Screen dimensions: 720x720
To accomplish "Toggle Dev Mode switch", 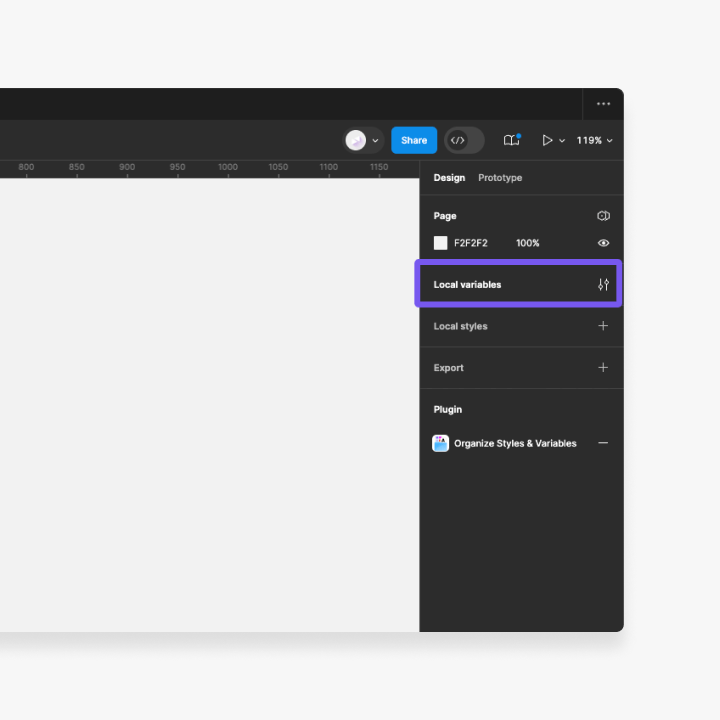I will (464, 141).
